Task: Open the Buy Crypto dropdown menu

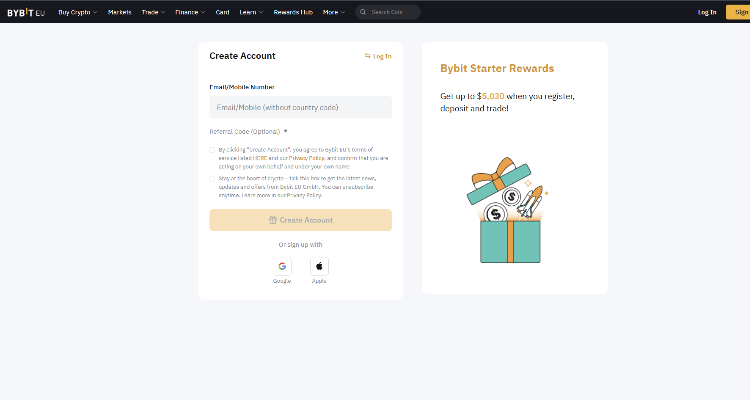Action: (77, 12)
